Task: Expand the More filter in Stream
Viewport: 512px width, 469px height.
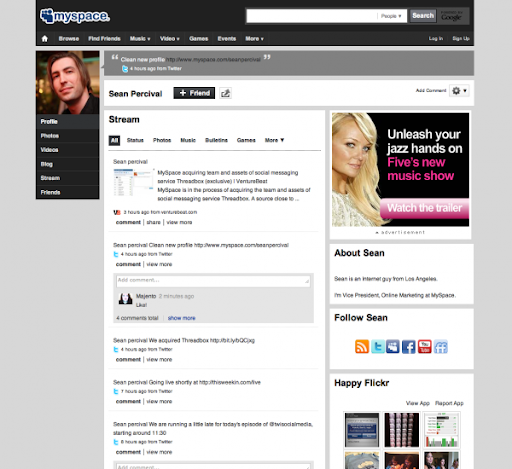Action: coord(274,140)
